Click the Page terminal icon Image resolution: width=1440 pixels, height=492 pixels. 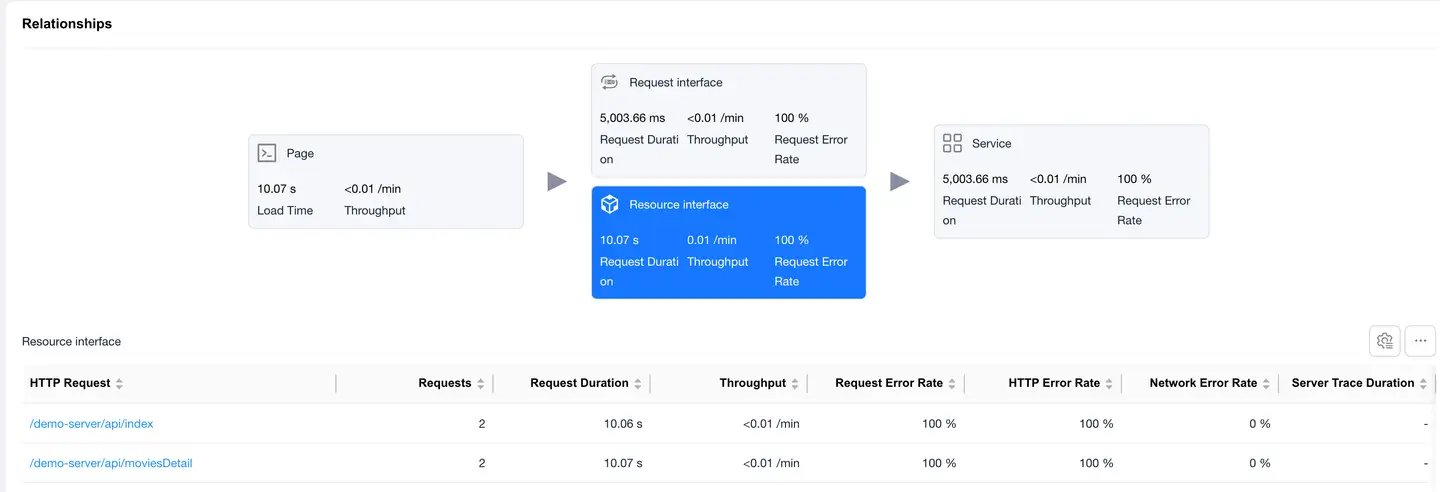267,153
